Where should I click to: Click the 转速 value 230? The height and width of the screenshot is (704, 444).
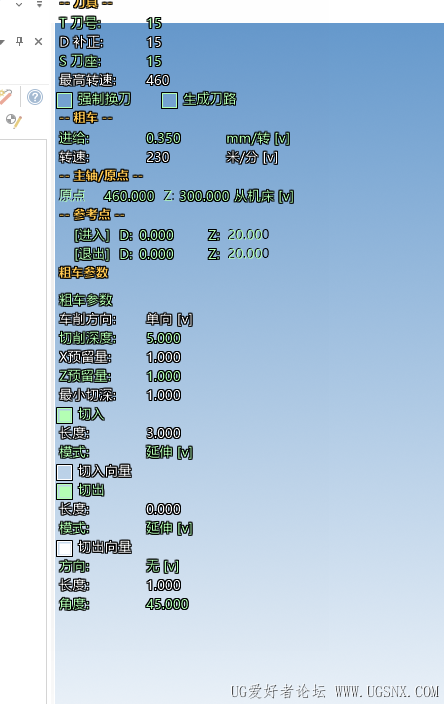158,157
